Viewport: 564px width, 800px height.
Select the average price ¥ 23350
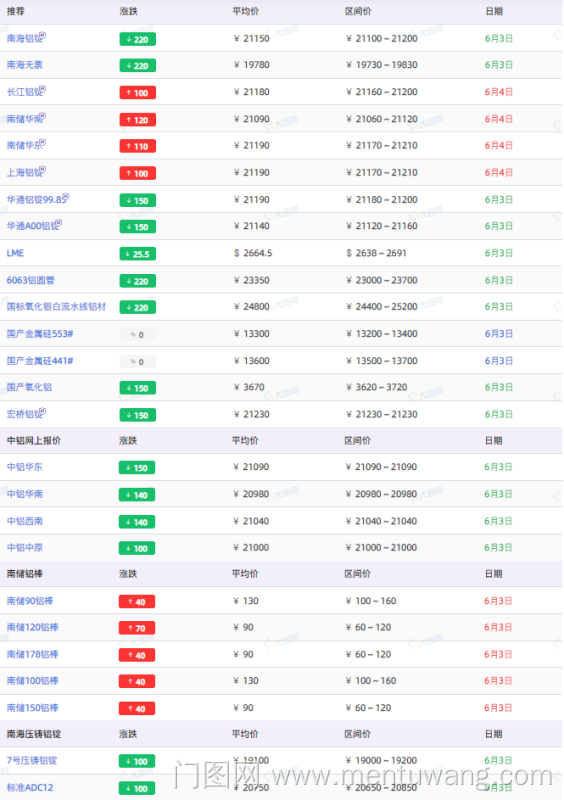pyautogui.click(x=252, y=280)
